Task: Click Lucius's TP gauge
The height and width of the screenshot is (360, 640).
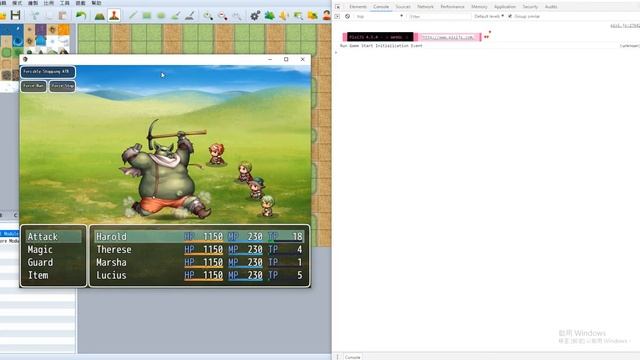Action: point(285,276)
